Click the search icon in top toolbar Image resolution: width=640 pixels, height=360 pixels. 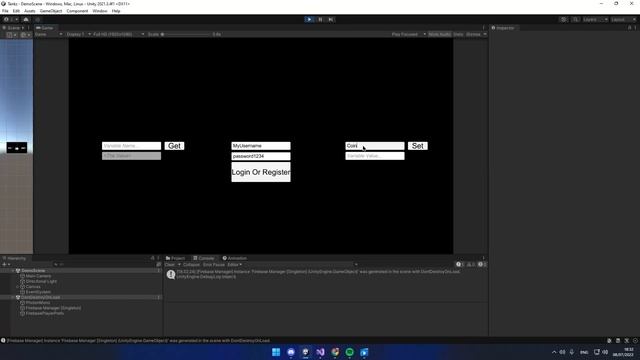click(x=576, y=20)
